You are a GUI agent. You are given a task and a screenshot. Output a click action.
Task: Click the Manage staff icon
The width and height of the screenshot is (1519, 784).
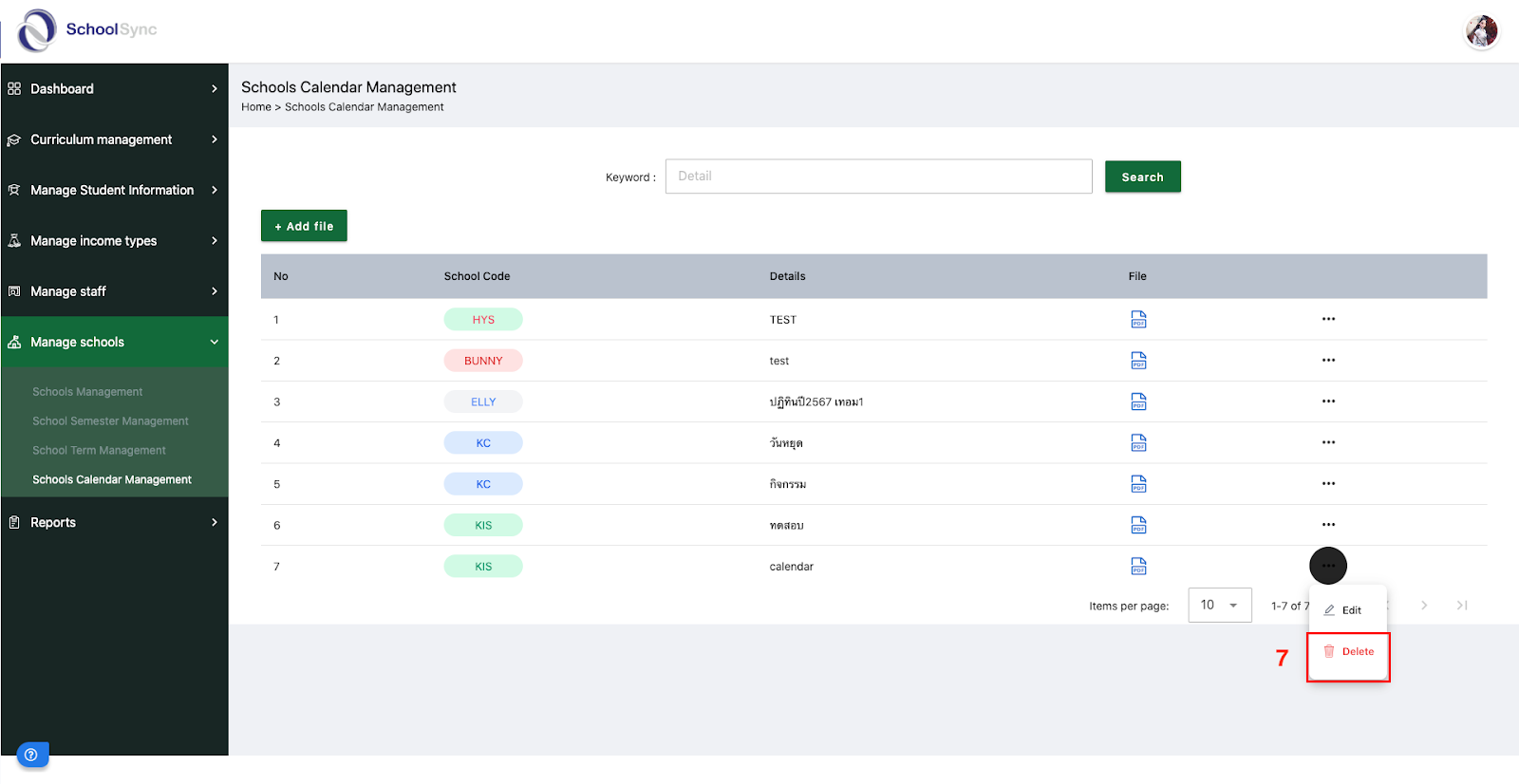point(14,291)
